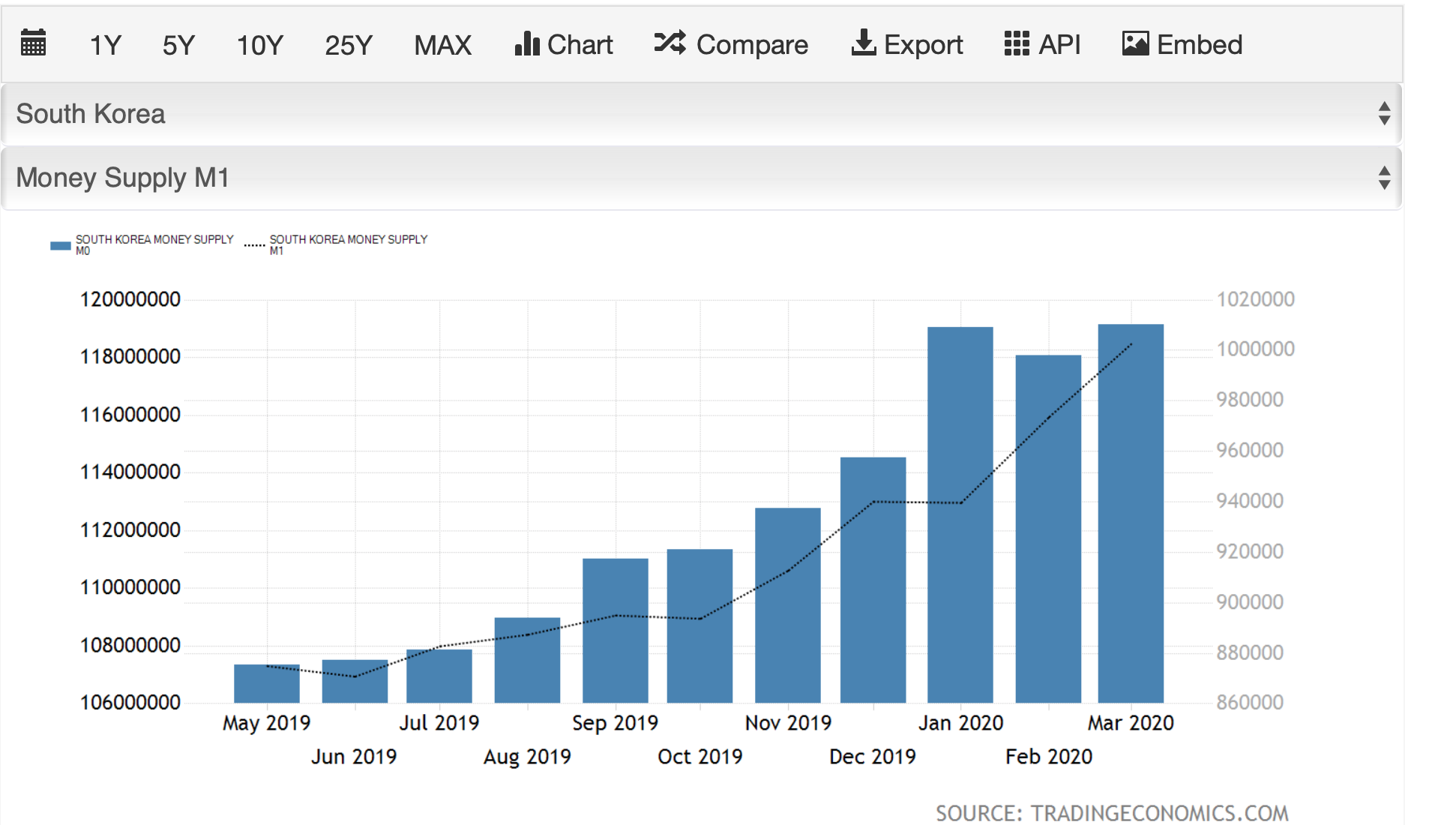Image resolution: width=1456 pixels, height=825 pixels.
Task: Select the 5Y time range
Action: click(178, 45)
